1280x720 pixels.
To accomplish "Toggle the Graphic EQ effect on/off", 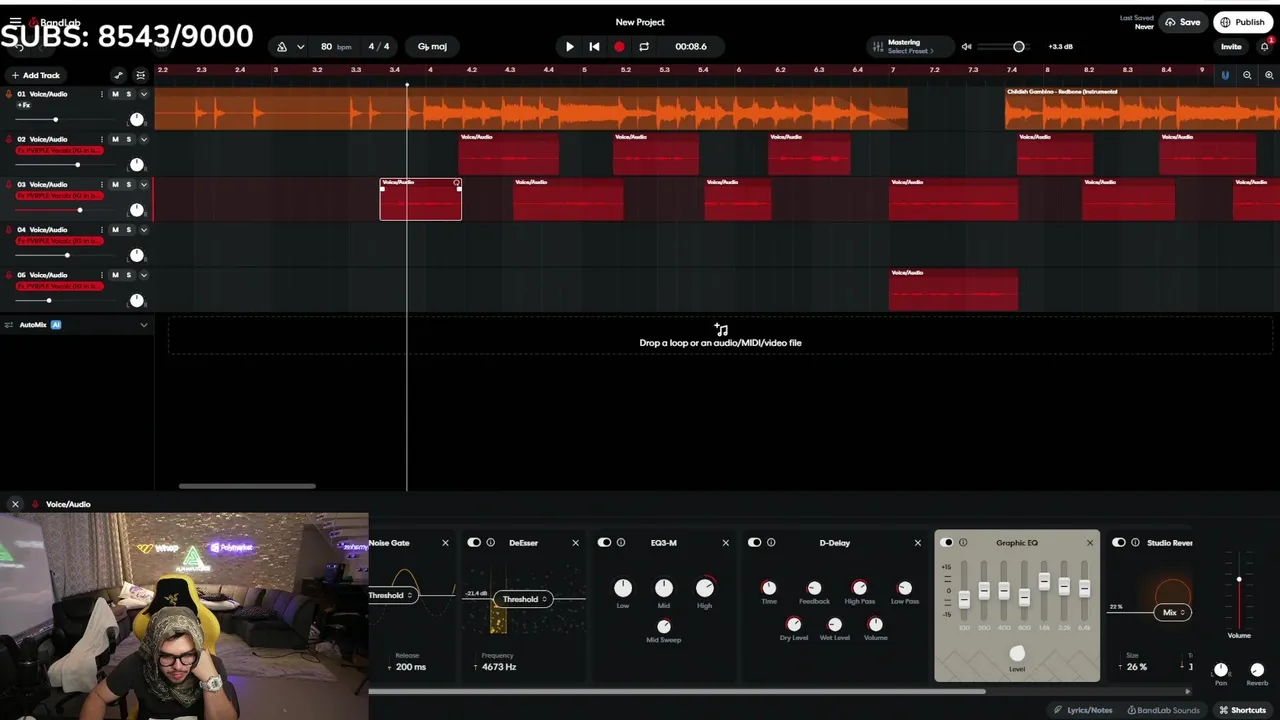I will tap(946, 543).
